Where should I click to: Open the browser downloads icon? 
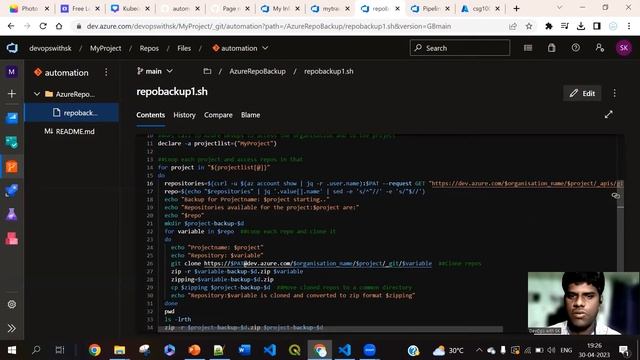pos(580,26)
